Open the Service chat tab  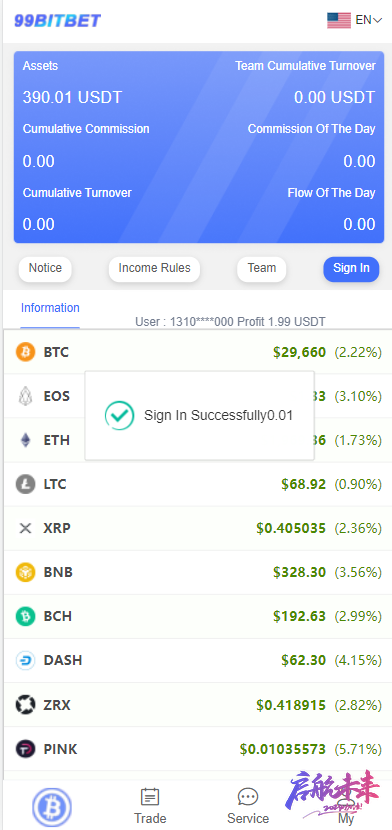[248, 806]
